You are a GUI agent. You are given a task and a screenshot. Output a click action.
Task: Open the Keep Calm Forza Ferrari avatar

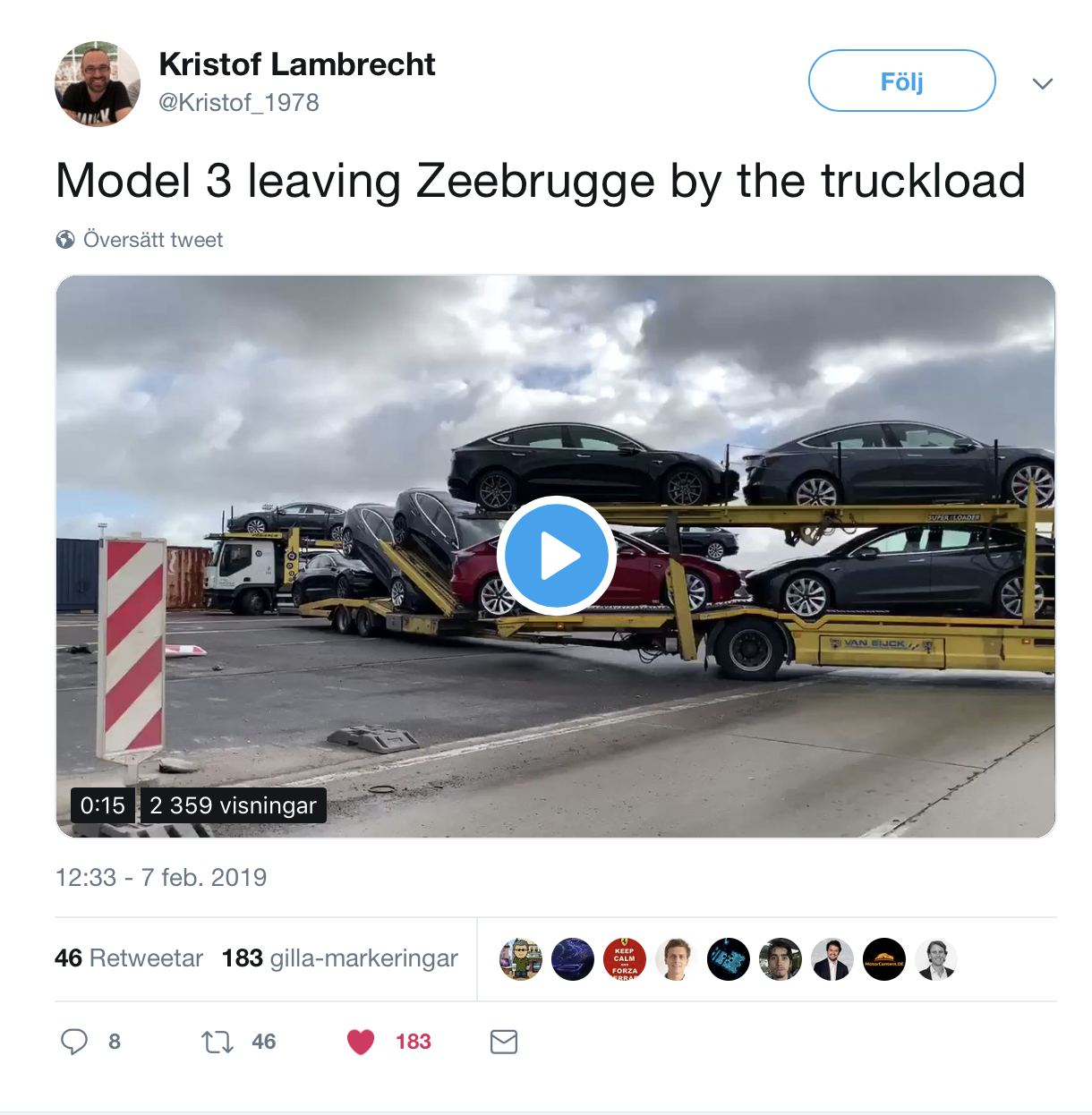click(625, 959)
